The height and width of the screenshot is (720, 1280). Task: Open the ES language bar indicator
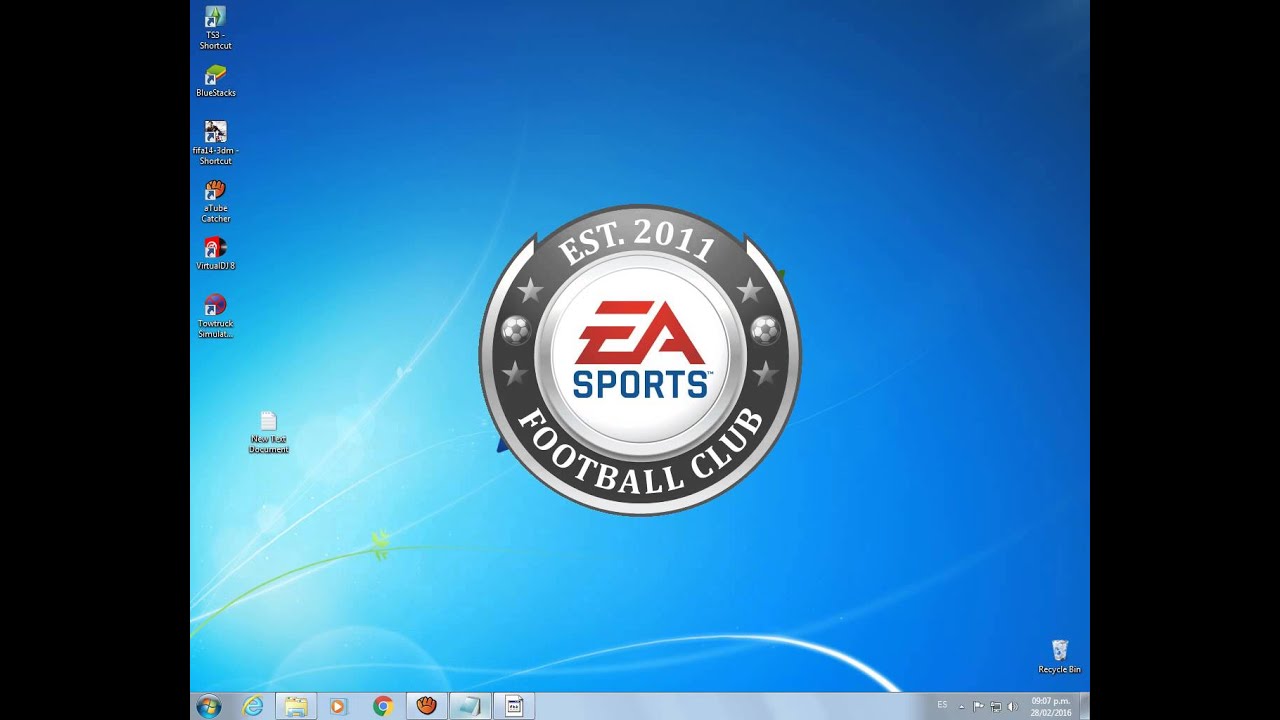[x=942, y=706]
